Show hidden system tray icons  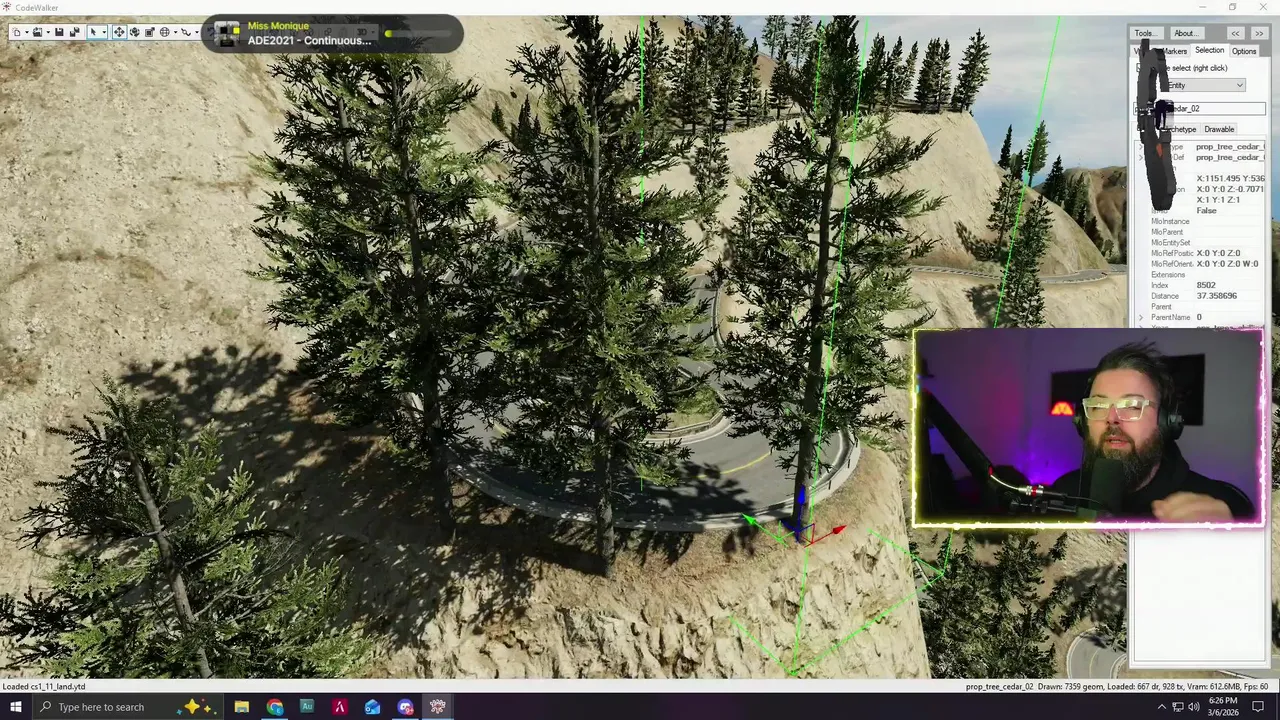[x=1161, y=707]
